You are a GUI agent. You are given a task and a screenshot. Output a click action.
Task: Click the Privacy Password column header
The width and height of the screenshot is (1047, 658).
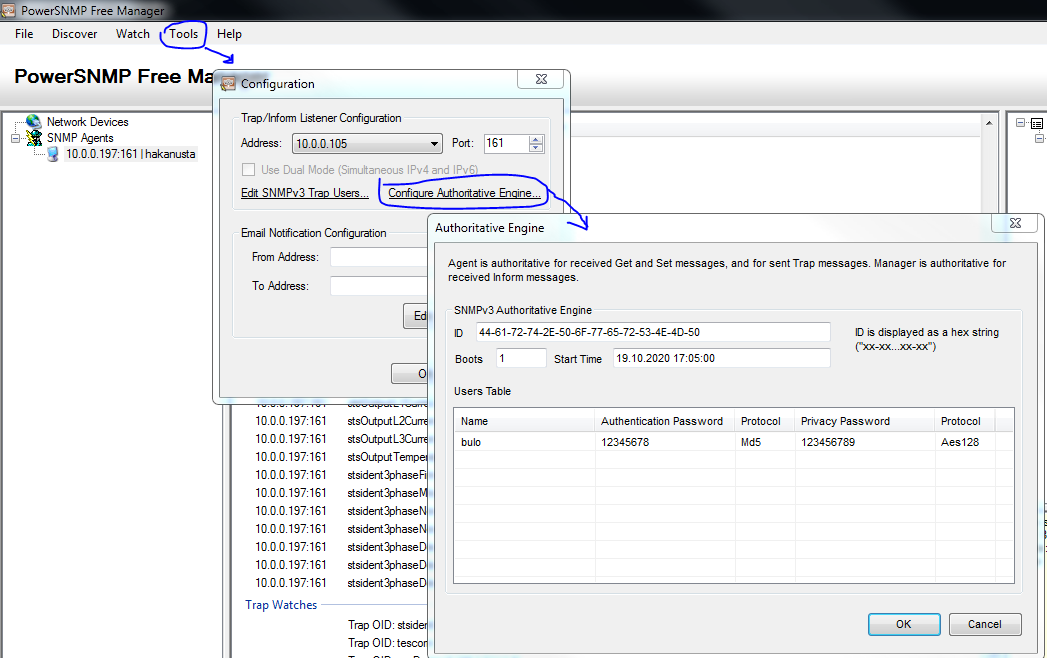click(865, 422)
